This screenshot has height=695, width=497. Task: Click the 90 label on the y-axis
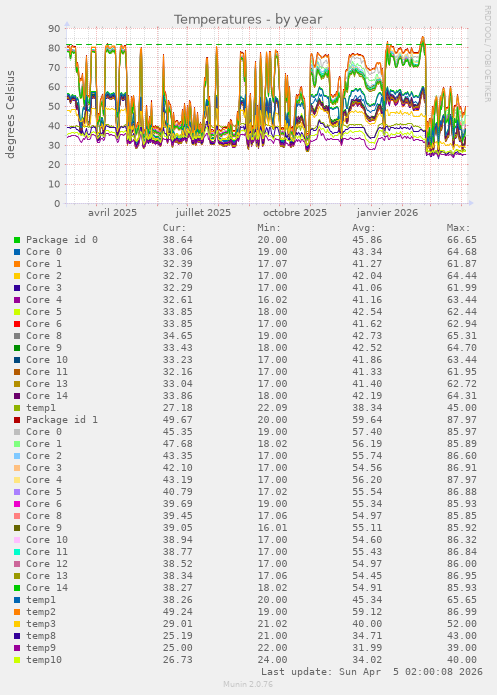[x=54, y=28]
